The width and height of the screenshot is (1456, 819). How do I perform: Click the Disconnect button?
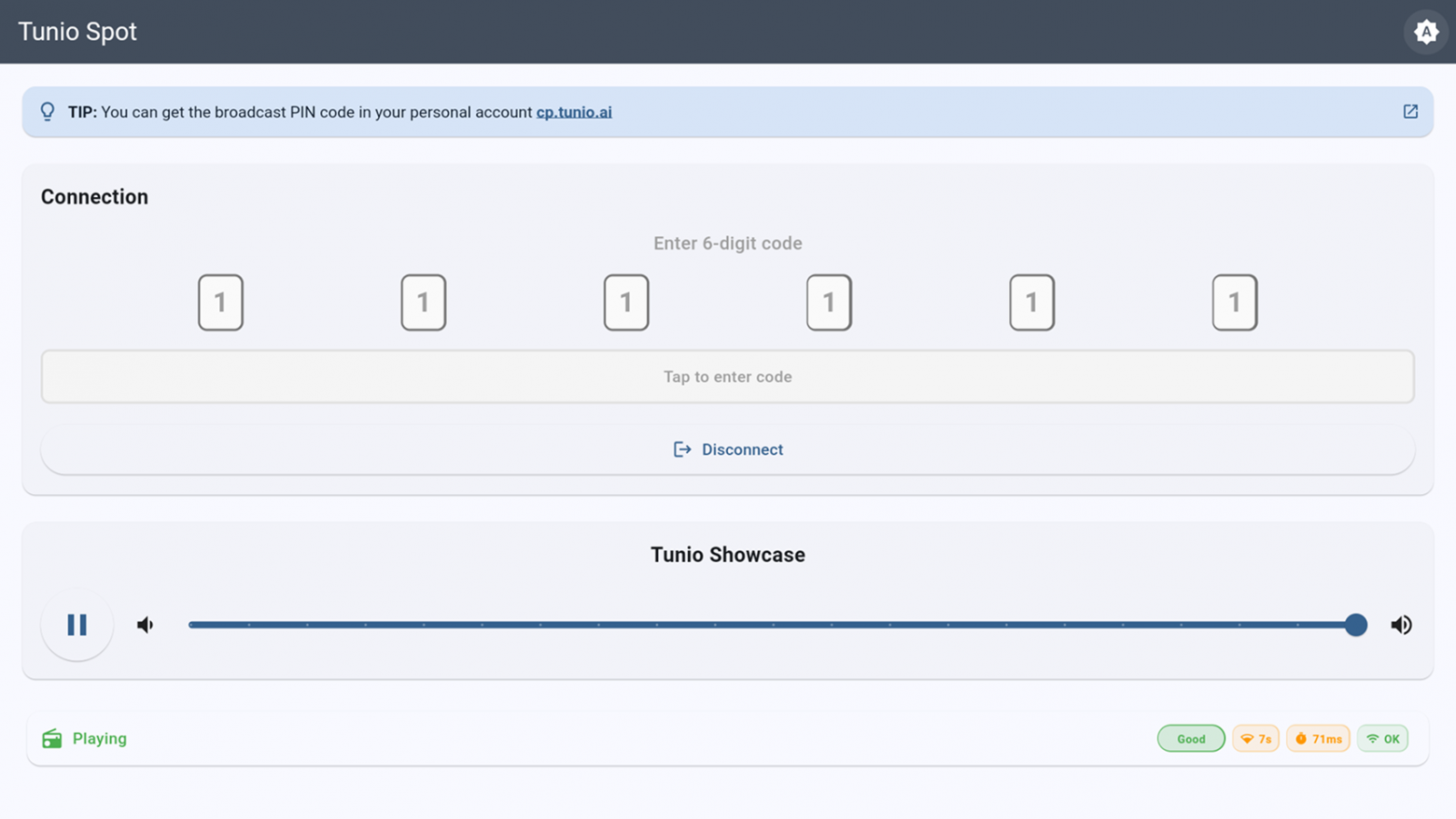click(728, 450)
